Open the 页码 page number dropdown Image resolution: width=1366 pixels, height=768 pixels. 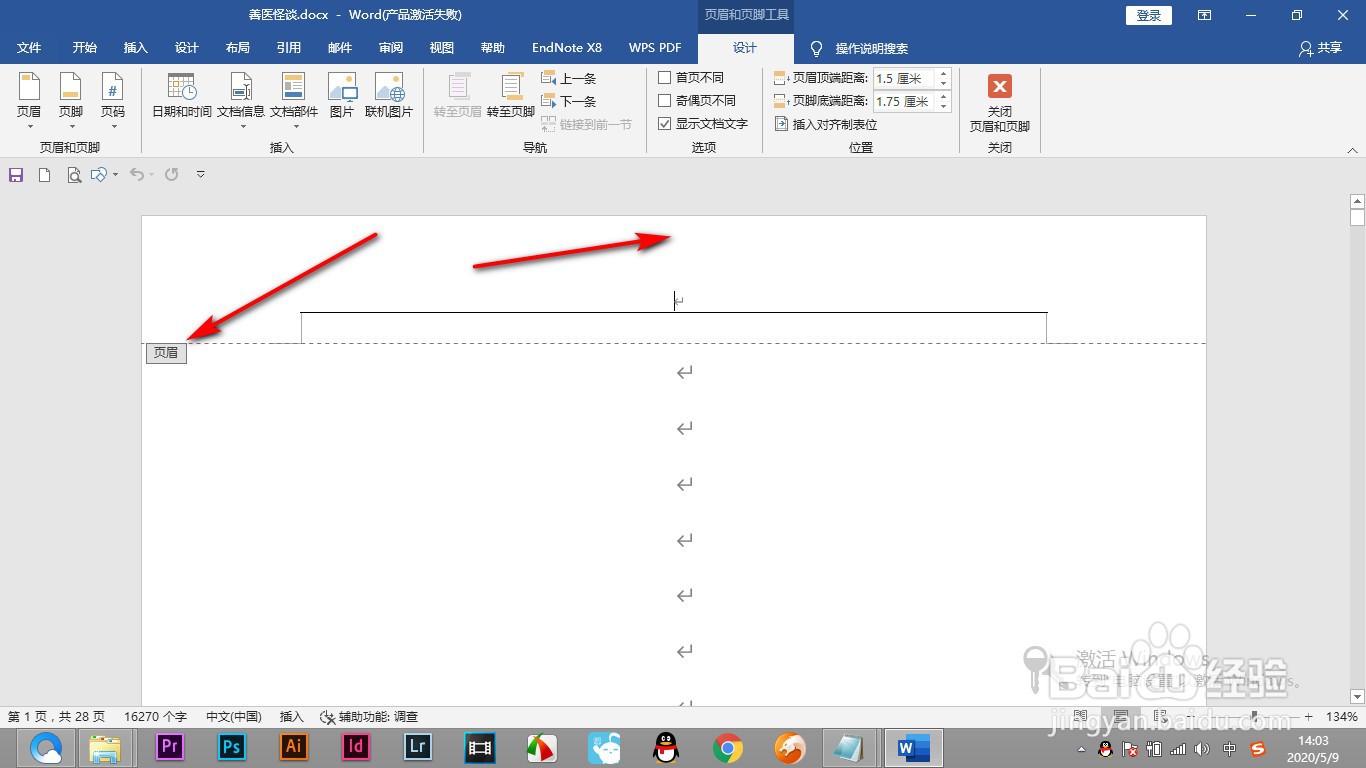(112, 101)
